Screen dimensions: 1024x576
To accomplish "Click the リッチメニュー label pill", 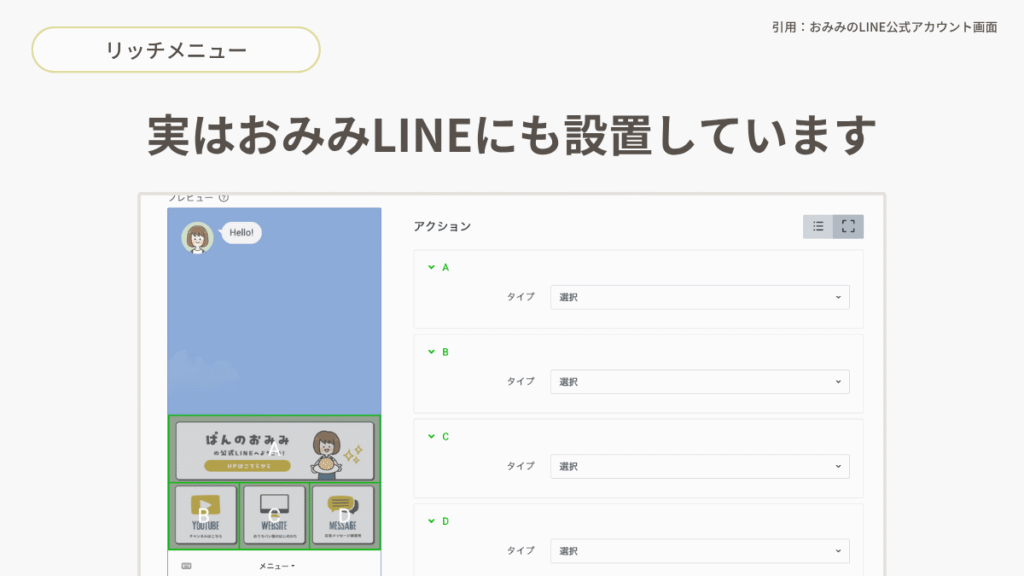I will [176, 49].
